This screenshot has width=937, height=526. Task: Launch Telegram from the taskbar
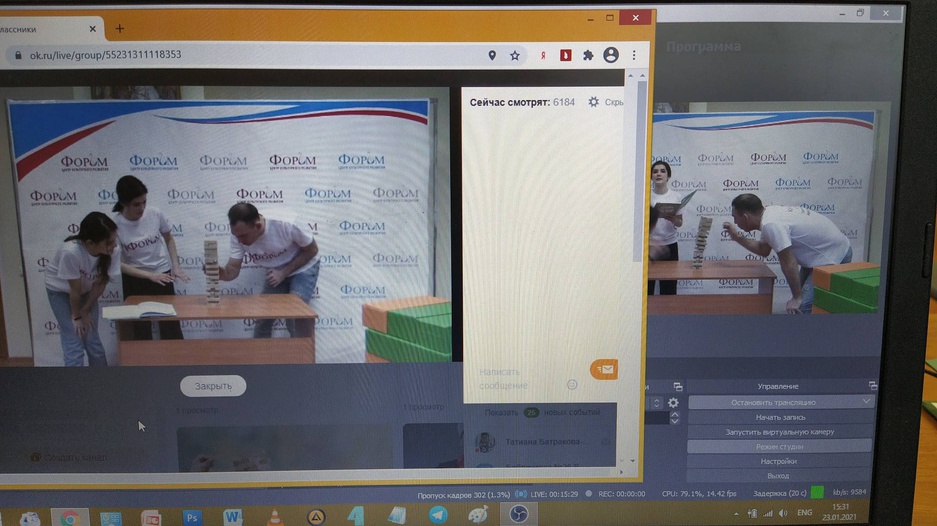[438, 515]
